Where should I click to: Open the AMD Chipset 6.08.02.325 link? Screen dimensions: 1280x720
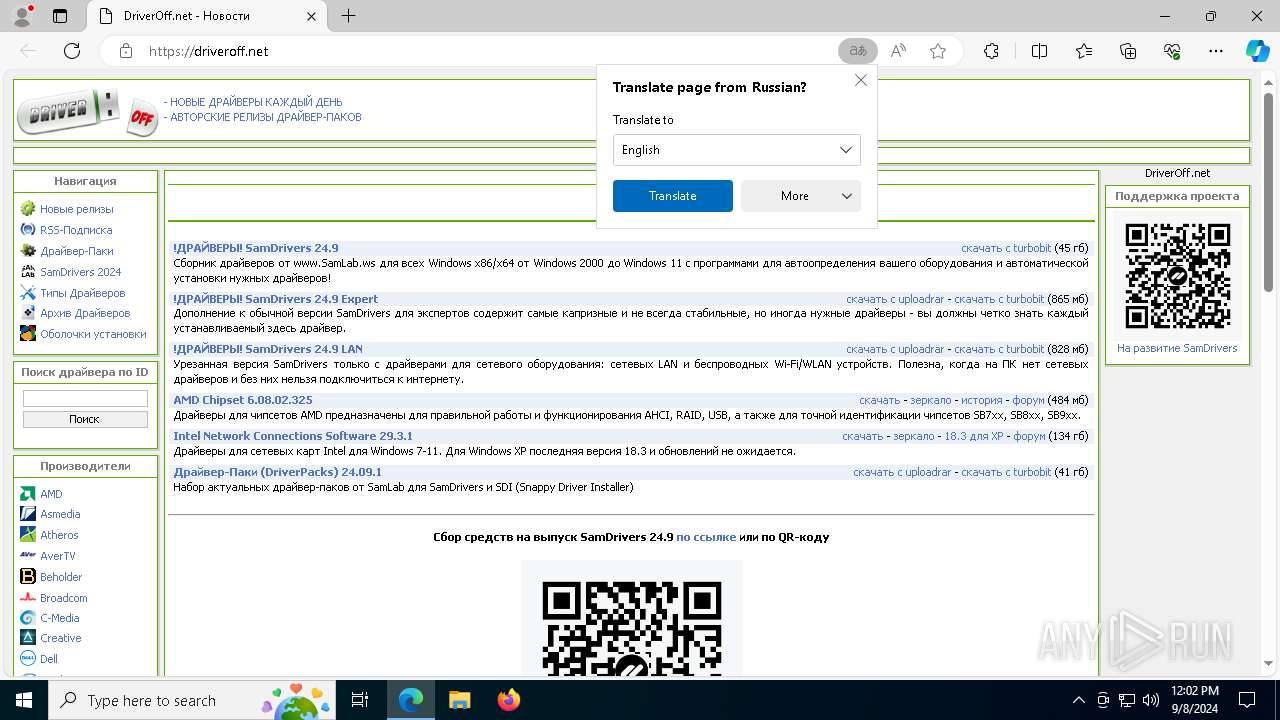coord(243,400)
